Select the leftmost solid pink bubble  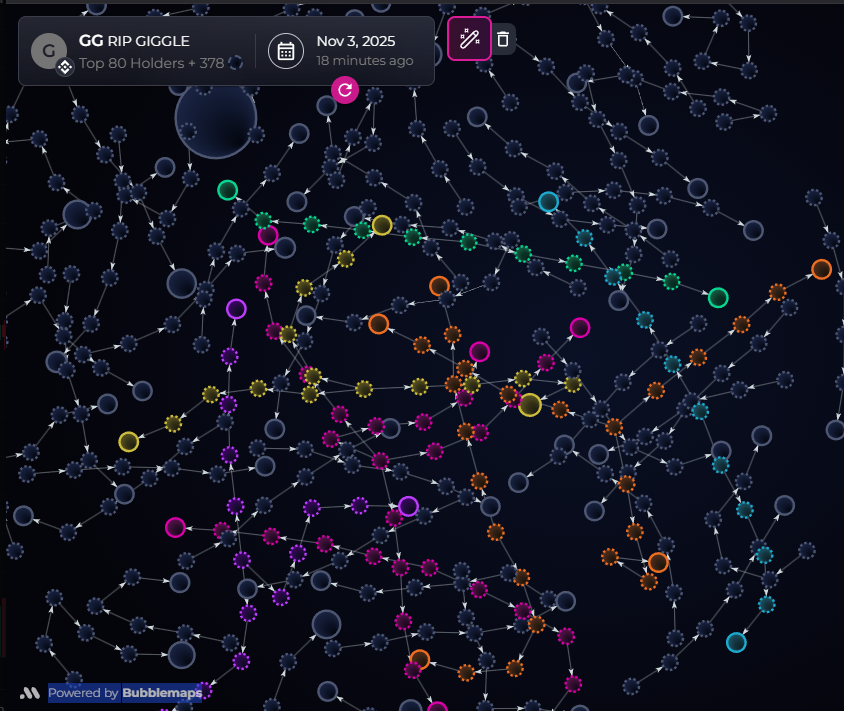coord(175,527)
